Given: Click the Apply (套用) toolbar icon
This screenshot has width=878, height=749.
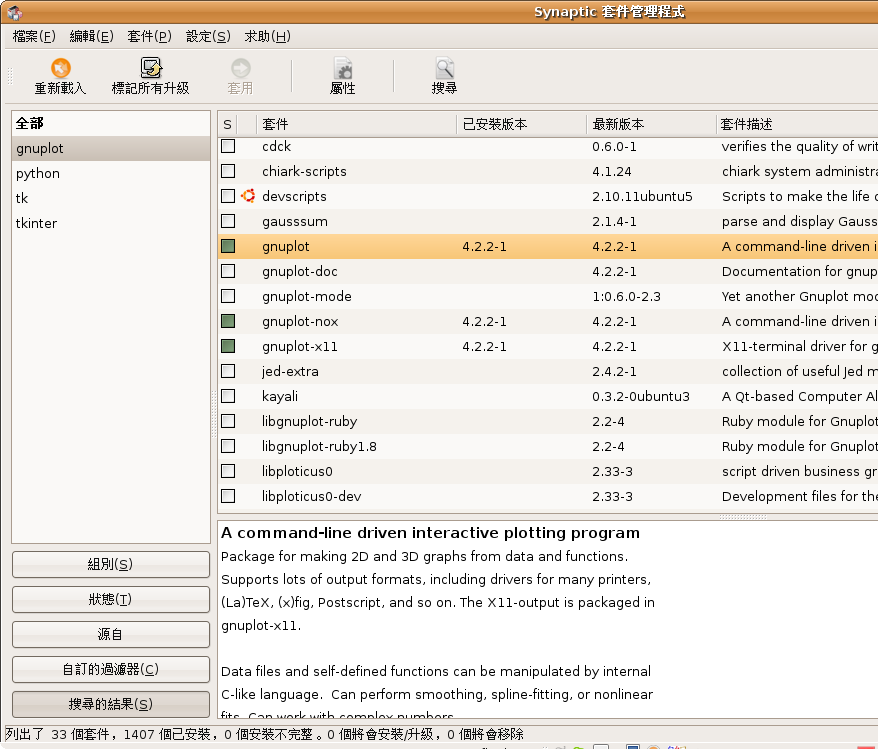Looking at the screenshot, I should pos(240,68).
